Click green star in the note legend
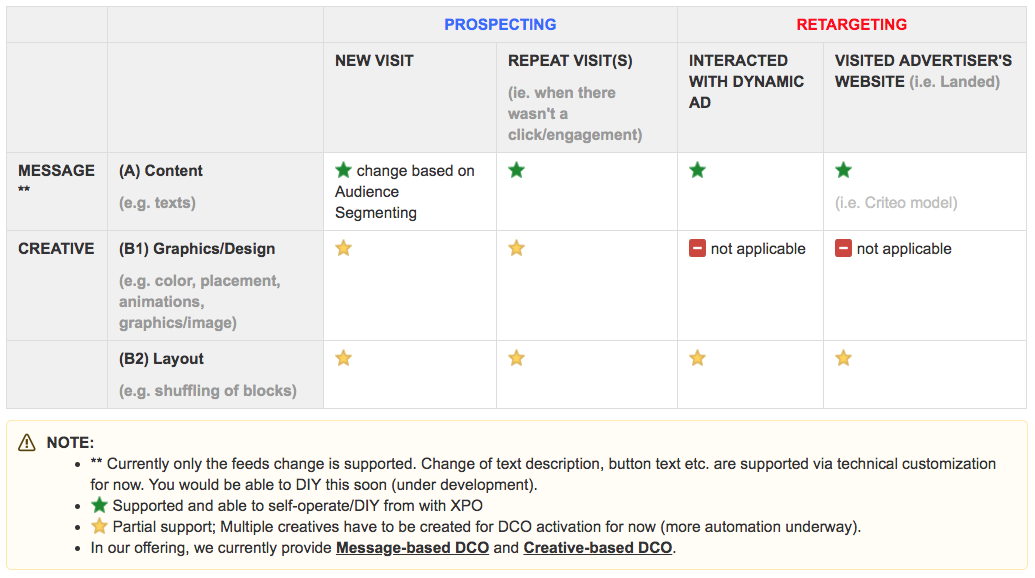This screenshot has height=578, width=1035. coord(99,505)
